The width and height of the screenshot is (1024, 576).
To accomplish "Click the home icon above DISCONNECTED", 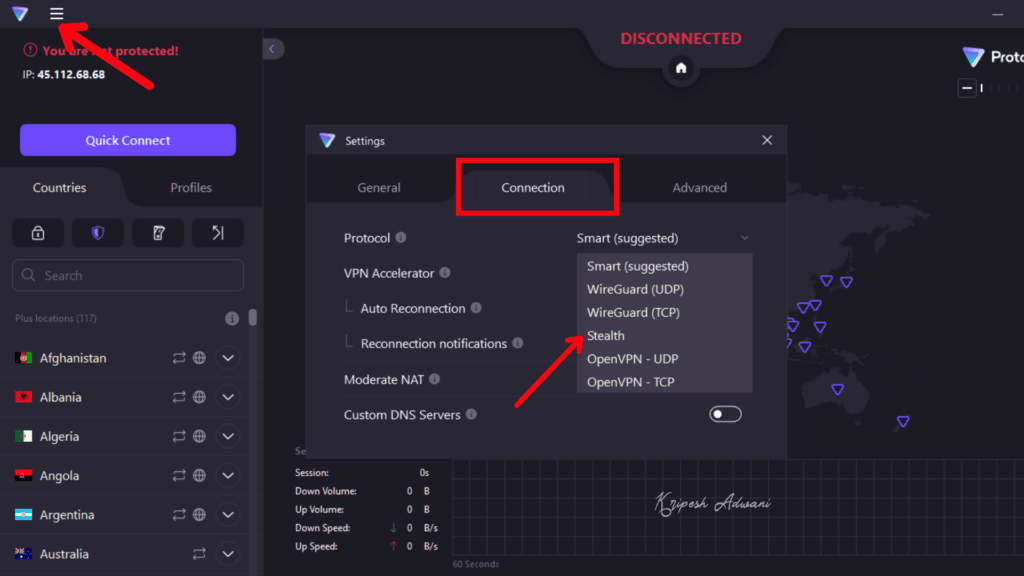I will click(680, 70).
